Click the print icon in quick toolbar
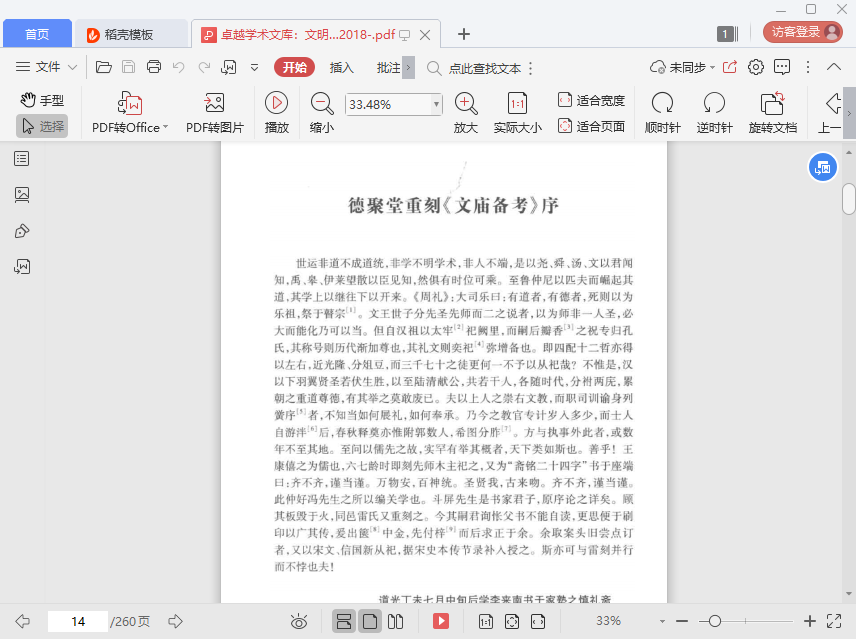856x639 pixels. pyautogui.click(x=154, y=67)
